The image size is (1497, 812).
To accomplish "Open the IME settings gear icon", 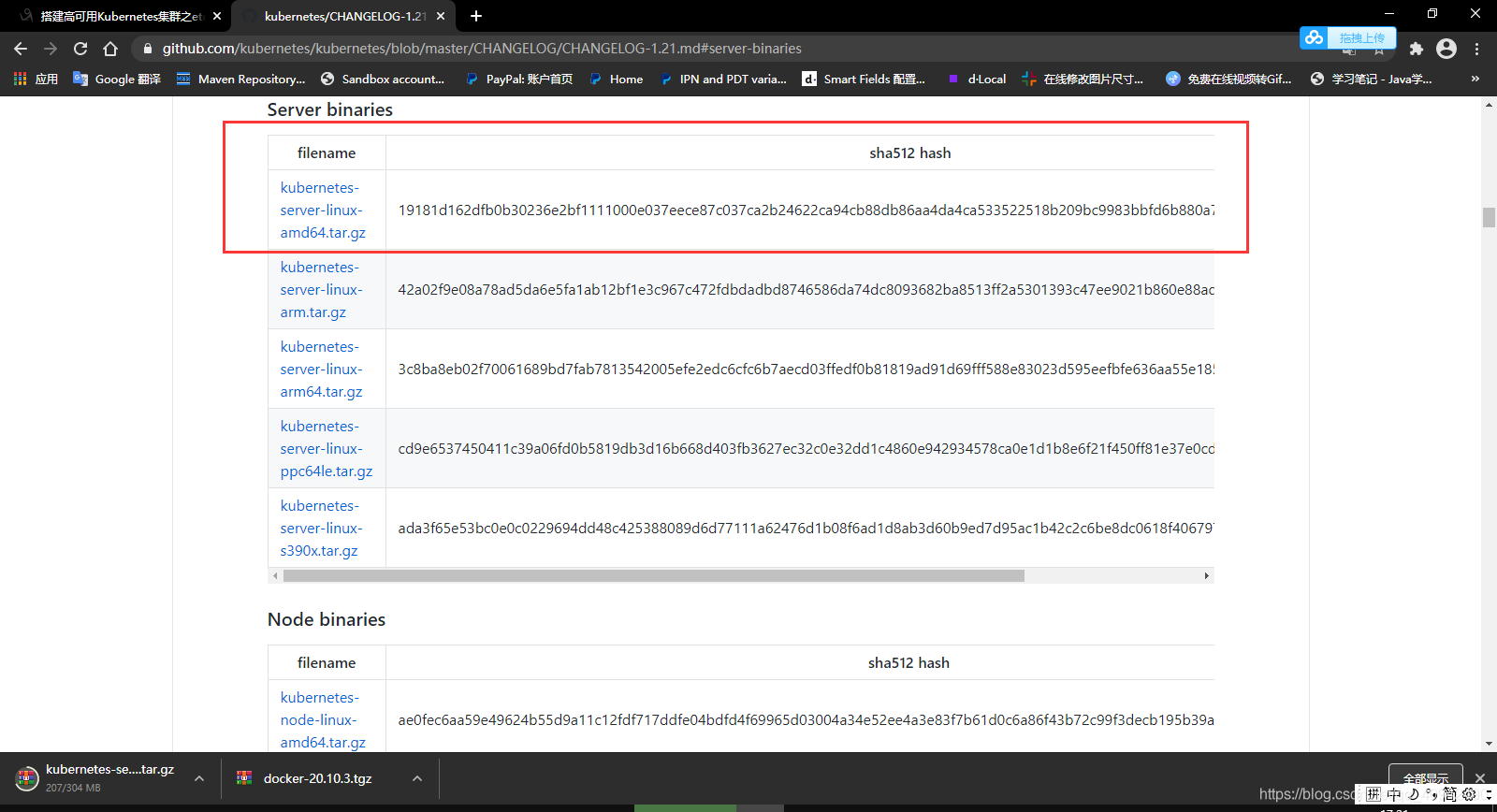I will click(x=1469, y=794).
